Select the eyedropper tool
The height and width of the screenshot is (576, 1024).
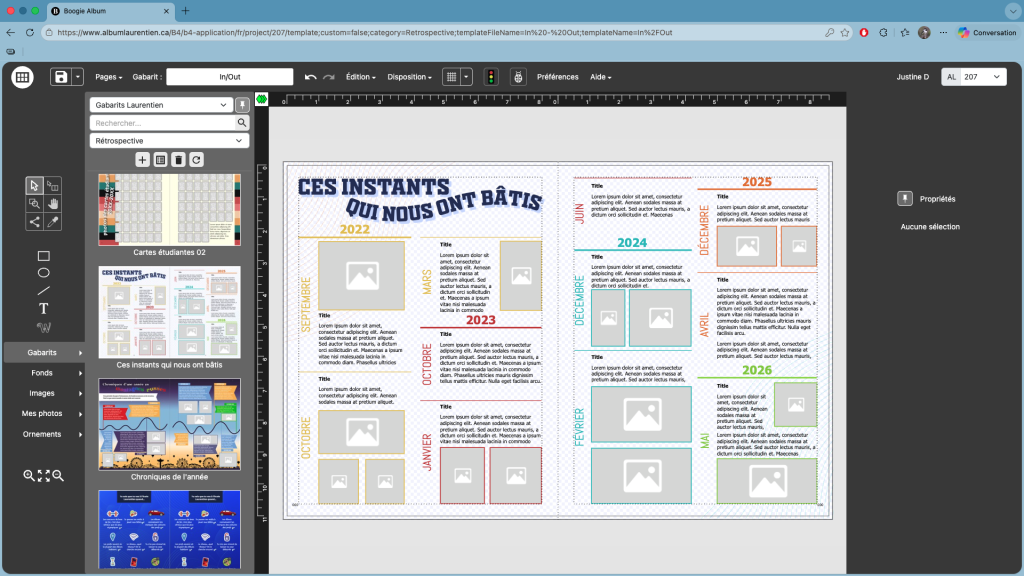(x=53, y=222)
